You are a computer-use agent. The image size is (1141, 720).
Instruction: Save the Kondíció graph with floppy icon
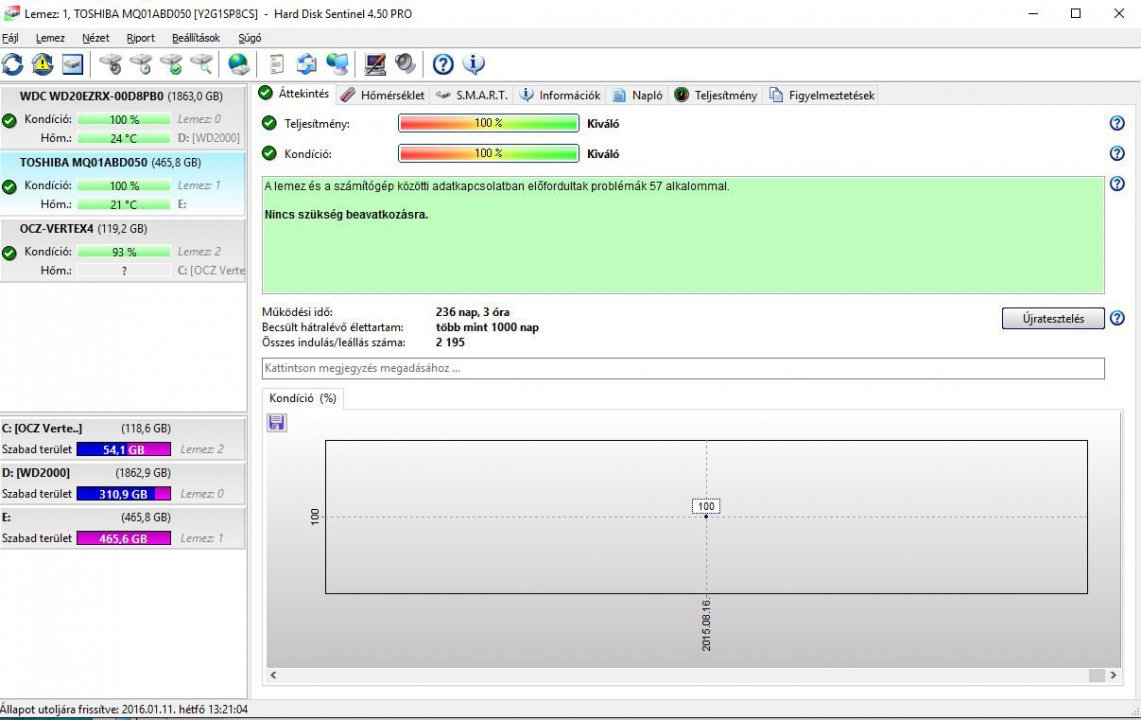pos(277,422)
